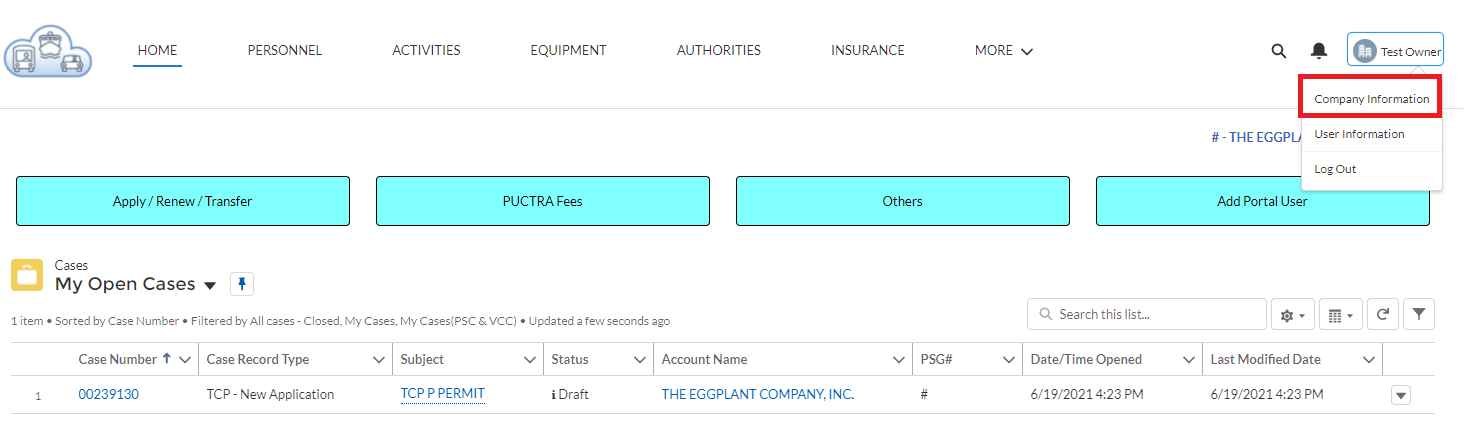Refresh the cases list
This screenshot has height=424, width=1471.
(1382, 314)
